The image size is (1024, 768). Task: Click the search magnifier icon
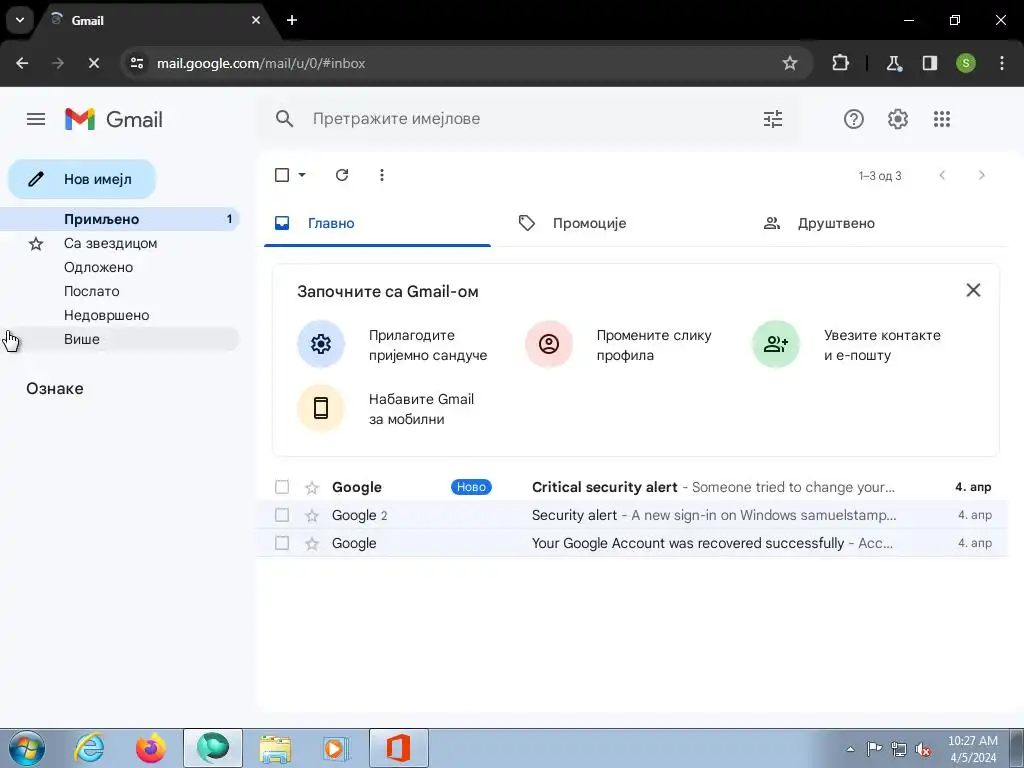coord(284,119)
